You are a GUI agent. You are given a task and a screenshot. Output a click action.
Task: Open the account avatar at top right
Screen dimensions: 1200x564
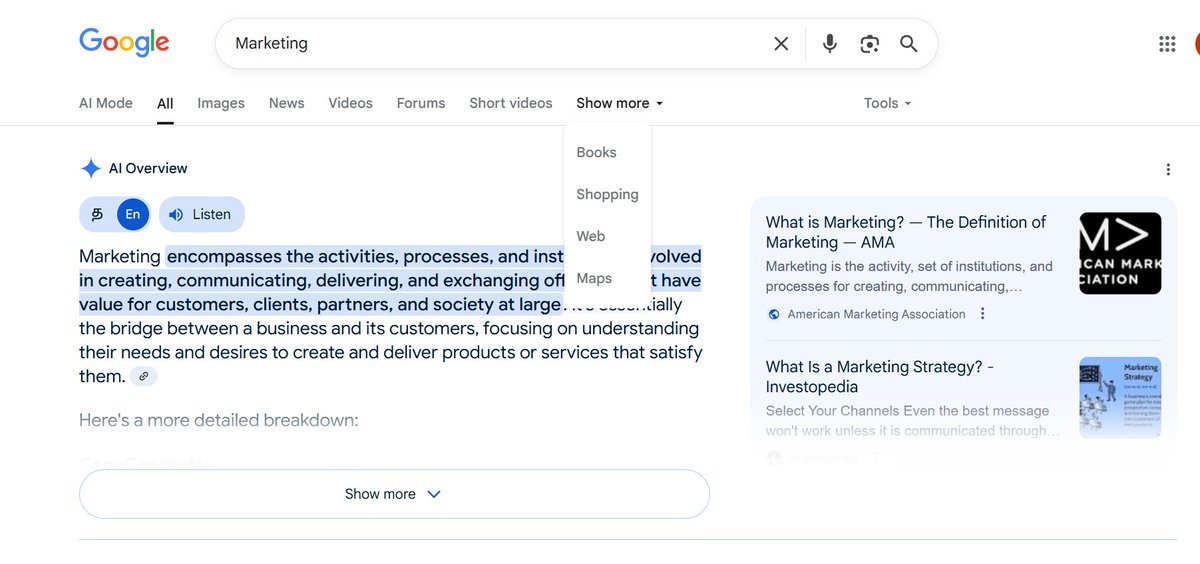[1196, 44]
